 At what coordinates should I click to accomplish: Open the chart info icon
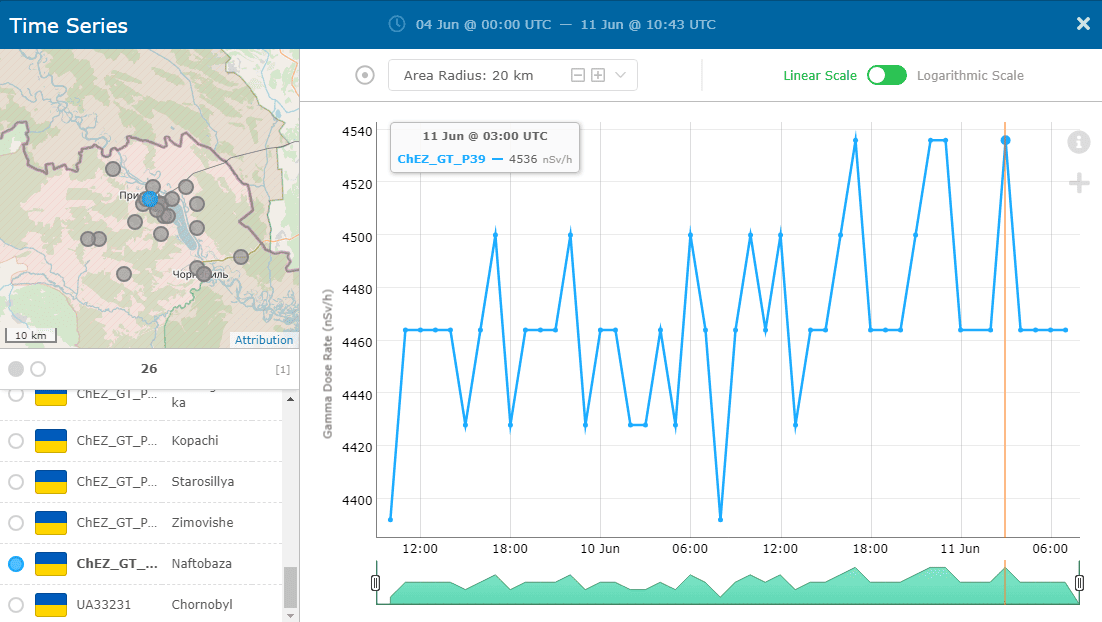tap(1078, 142)
